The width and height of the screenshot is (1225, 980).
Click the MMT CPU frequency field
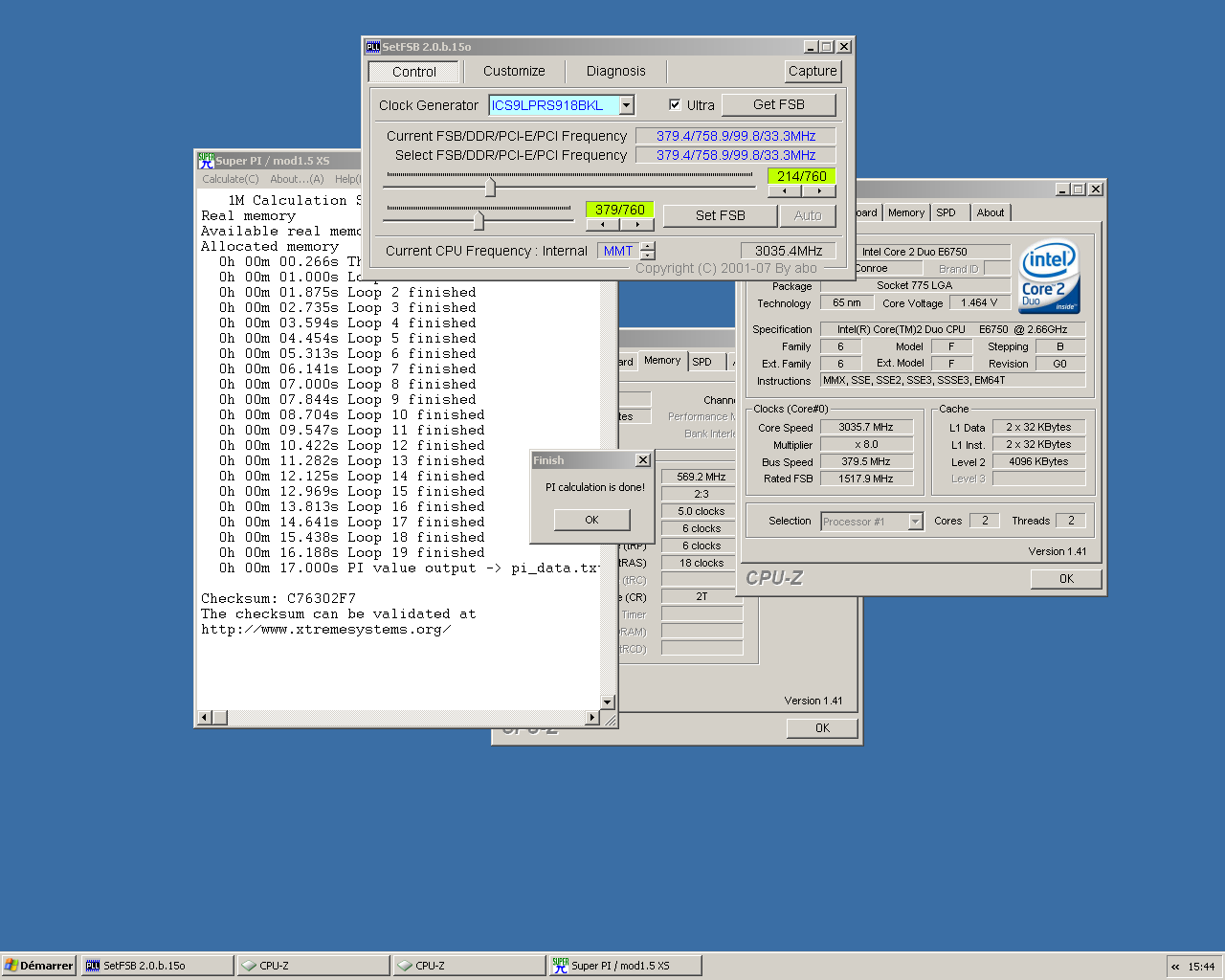[x=618, y=251]
